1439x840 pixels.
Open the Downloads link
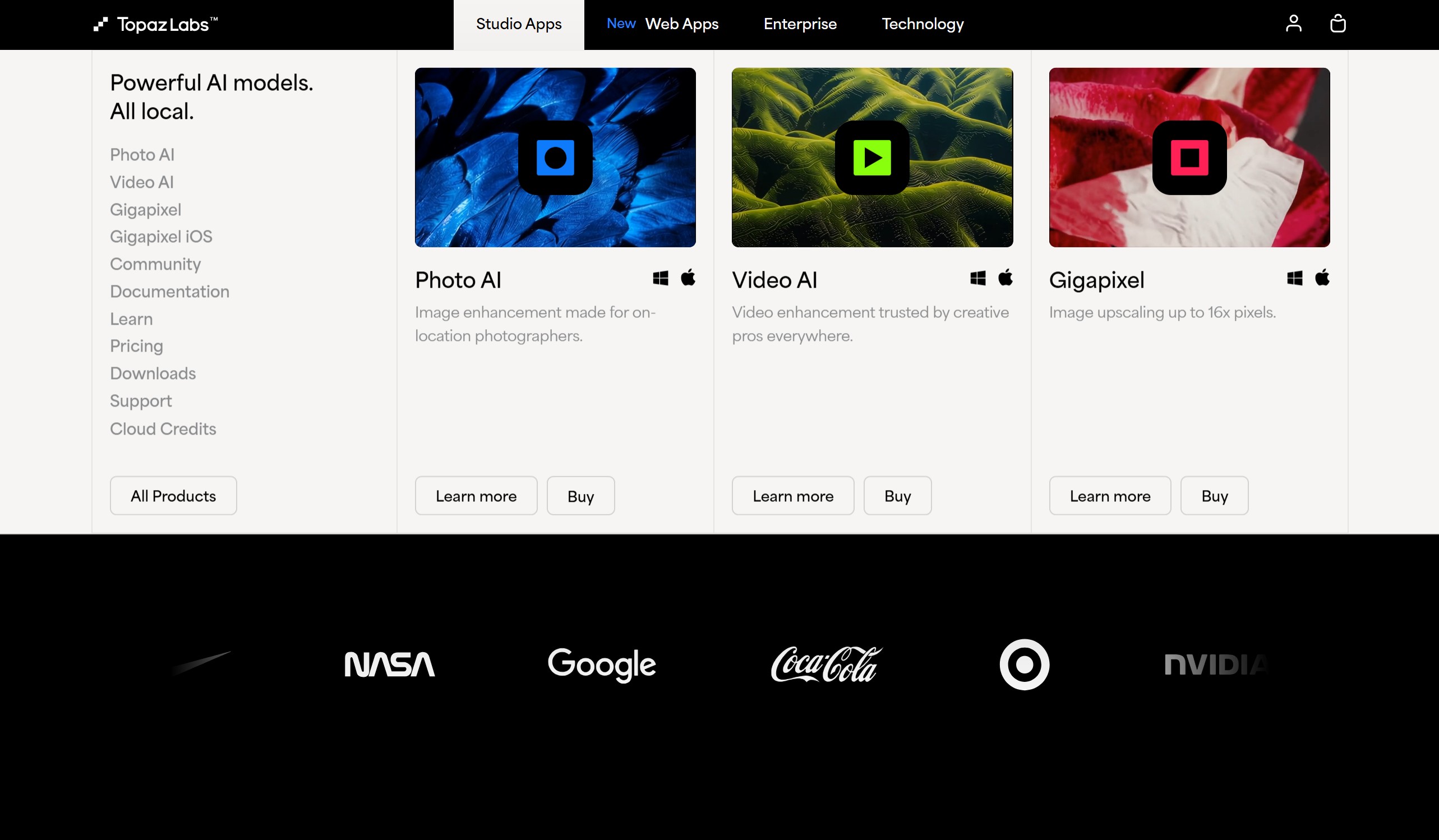[x=153, y=373]
